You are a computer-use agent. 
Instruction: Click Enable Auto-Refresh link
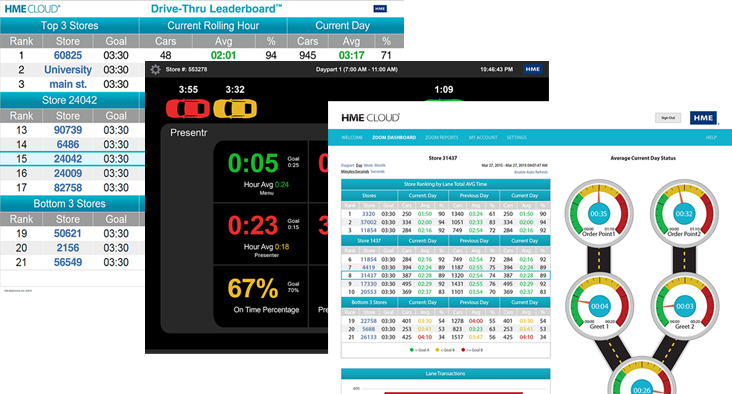tap(531, 172)
